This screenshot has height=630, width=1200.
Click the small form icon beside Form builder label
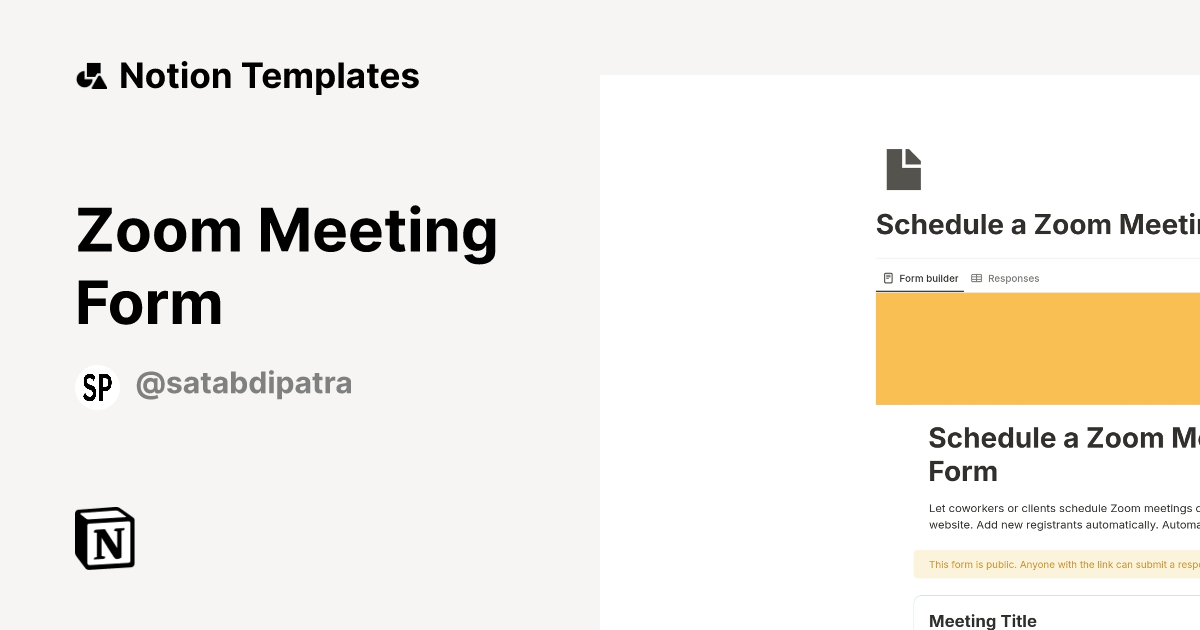[x=888, y=278]
